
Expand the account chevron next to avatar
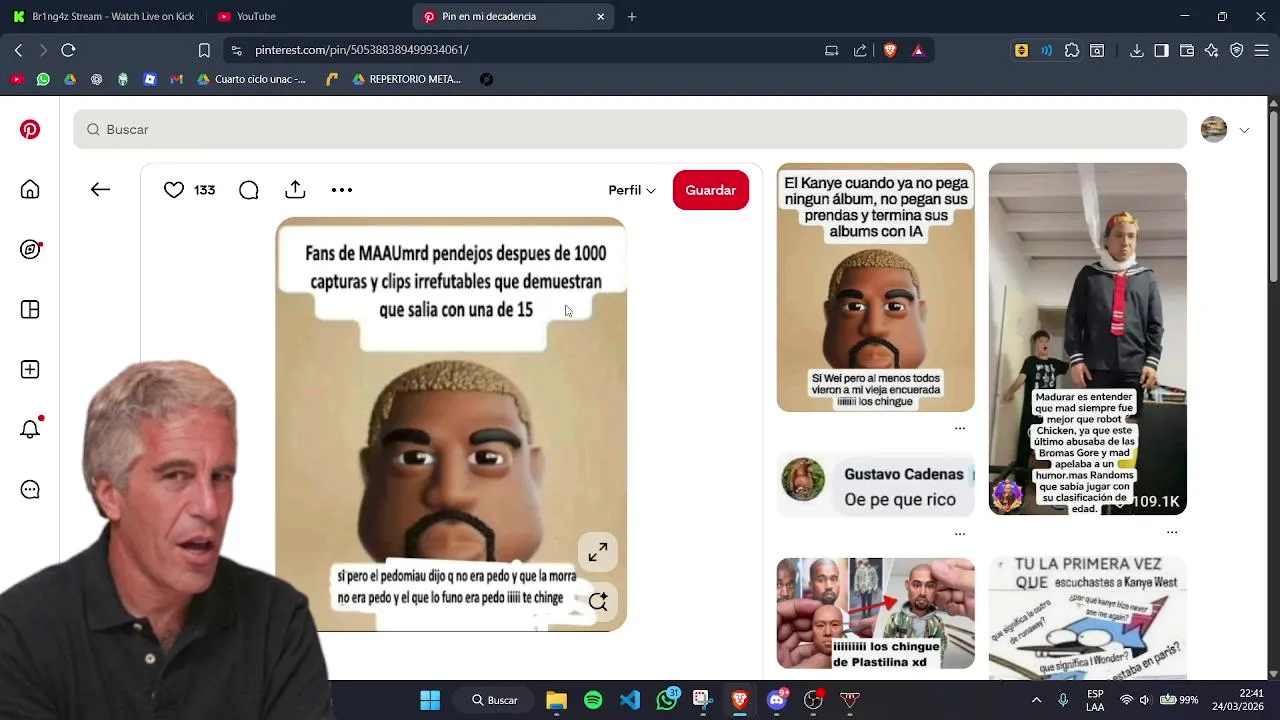point(1244,130)
